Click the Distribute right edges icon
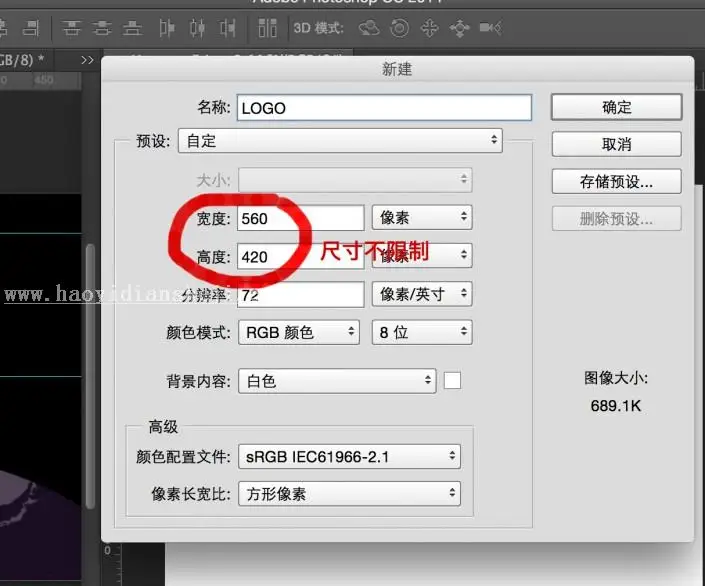Viewport: 705px width, 586px height. [x=228, y=28]
